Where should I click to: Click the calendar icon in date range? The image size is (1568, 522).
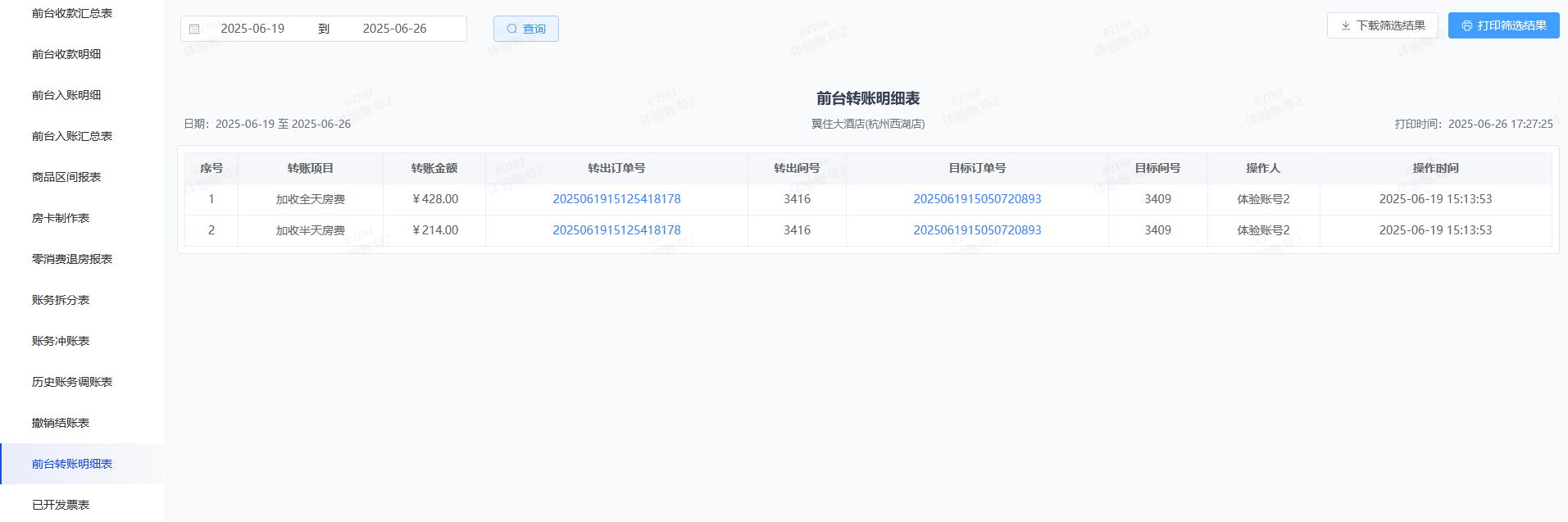[194, 29]
